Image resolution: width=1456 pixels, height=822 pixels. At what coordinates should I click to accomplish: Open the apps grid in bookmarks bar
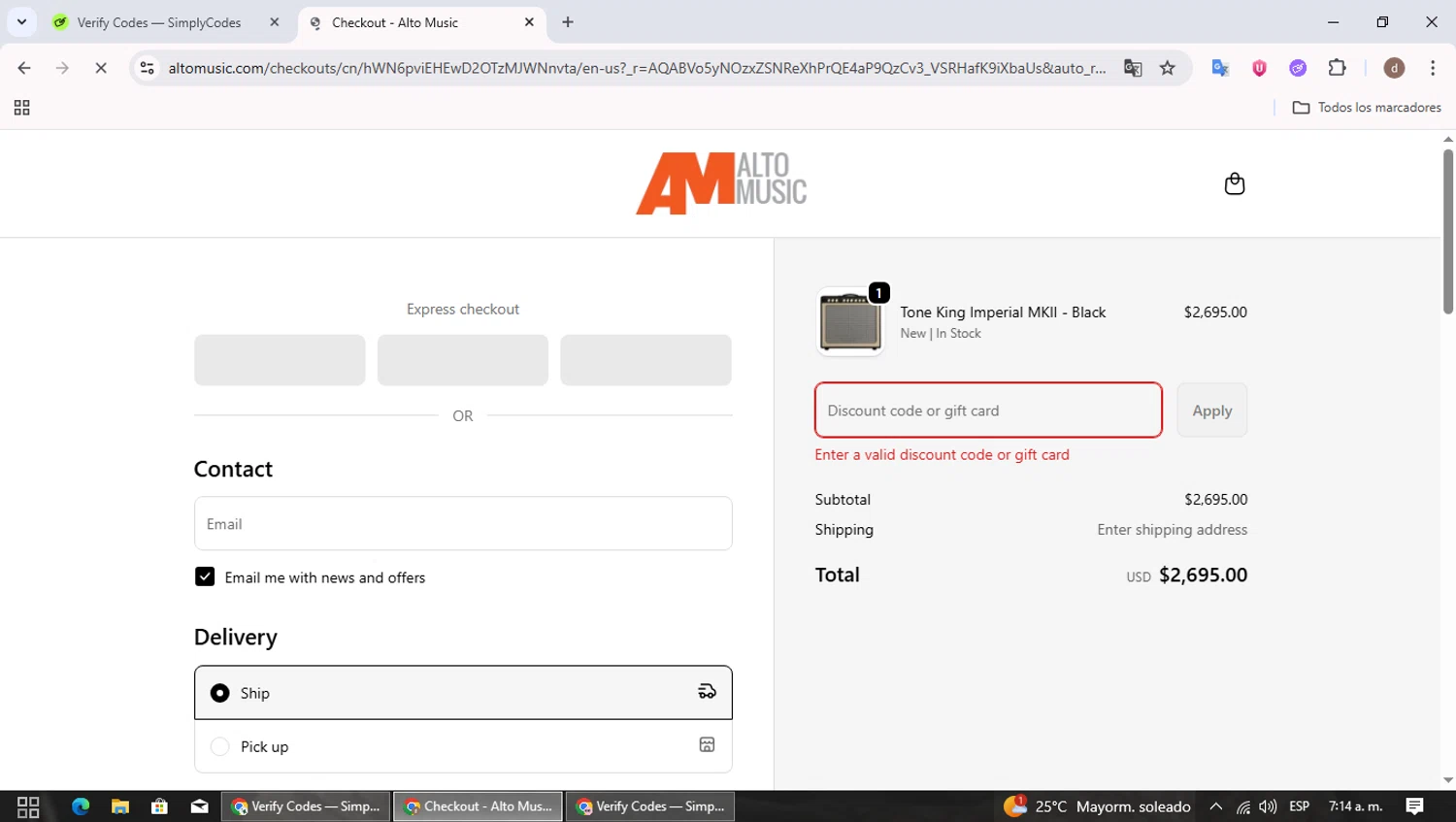(21, 108)
